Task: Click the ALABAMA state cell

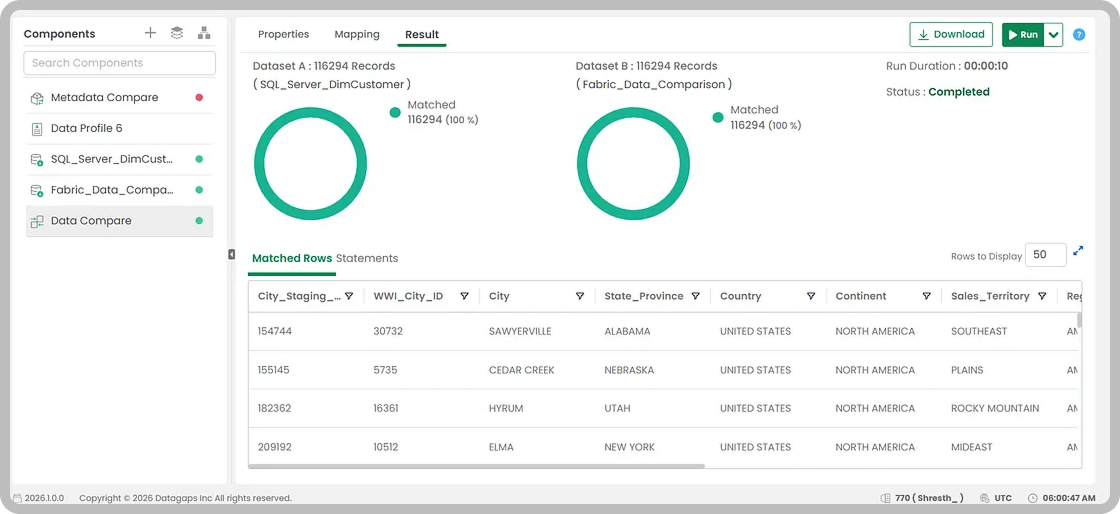Action: [627, 331]
